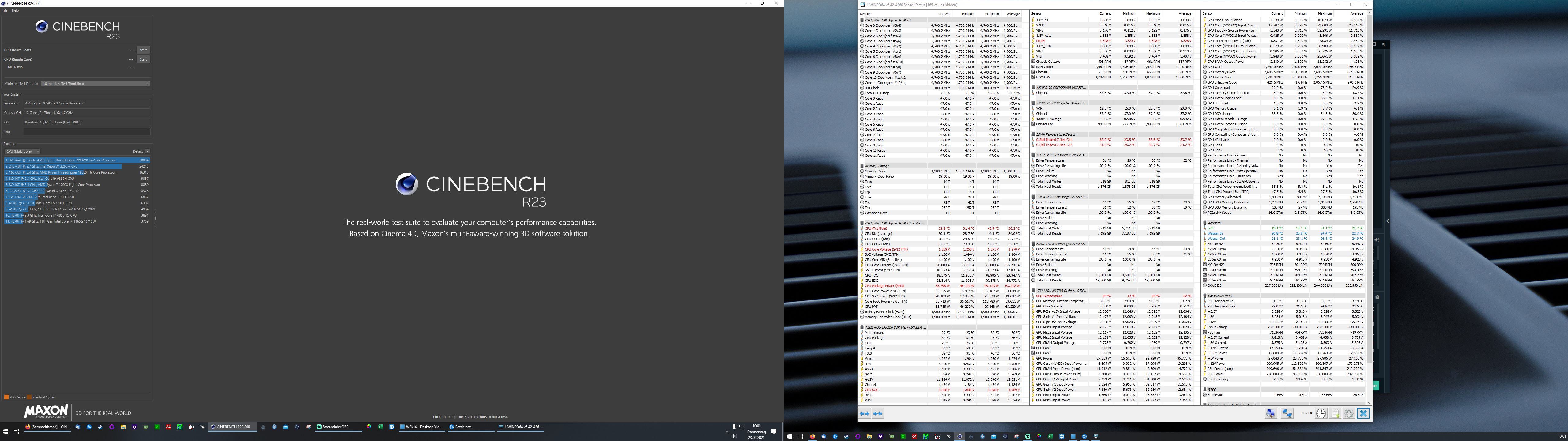Open Excel from the left taskbar
Image resolution: width=1568 pixels, height=441 pixels.
(380, 427)
